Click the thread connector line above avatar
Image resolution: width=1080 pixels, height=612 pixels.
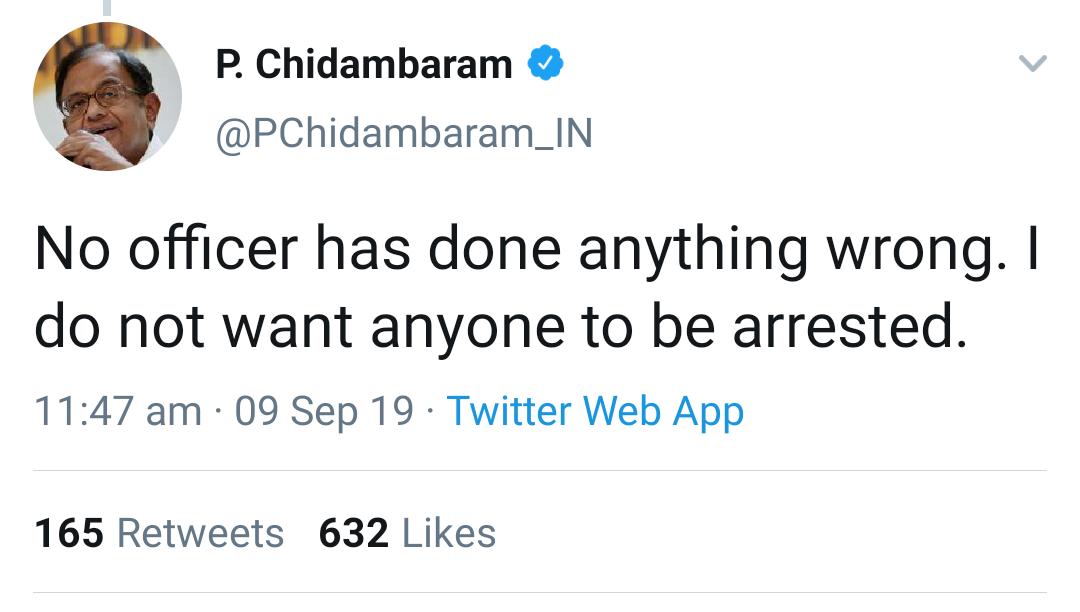(107, 8)
